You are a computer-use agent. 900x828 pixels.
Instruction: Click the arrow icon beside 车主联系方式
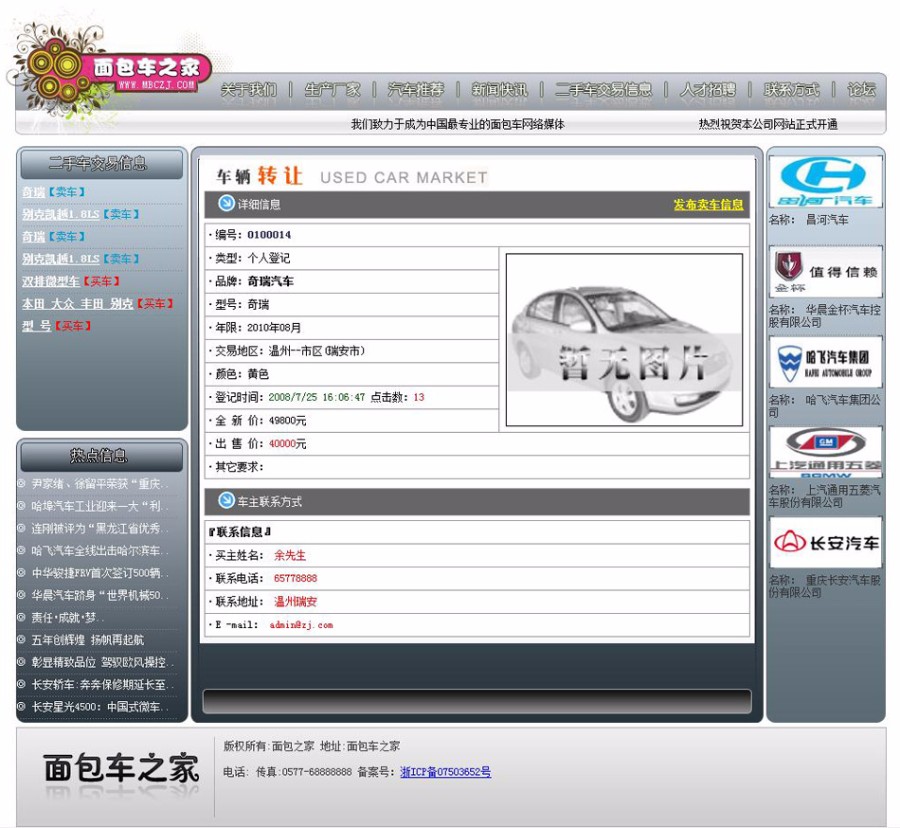tap(224, 501)
